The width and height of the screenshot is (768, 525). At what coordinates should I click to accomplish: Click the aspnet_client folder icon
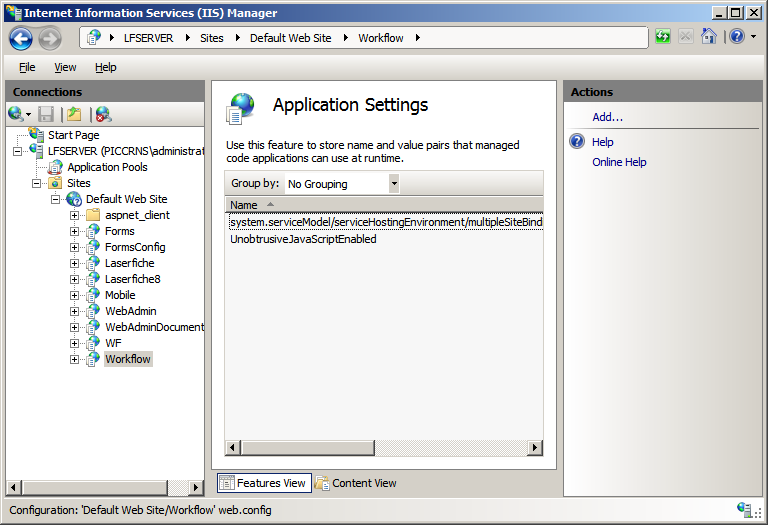coord(93,215)
